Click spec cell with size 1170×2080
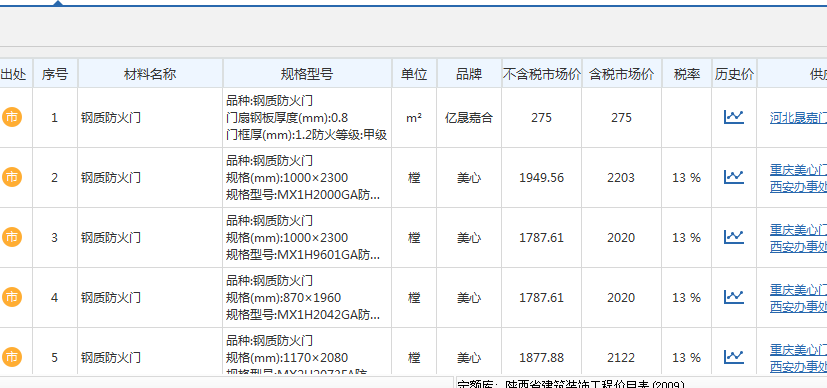The width and height of the screenshot is (827, 388). click(307, 352)
